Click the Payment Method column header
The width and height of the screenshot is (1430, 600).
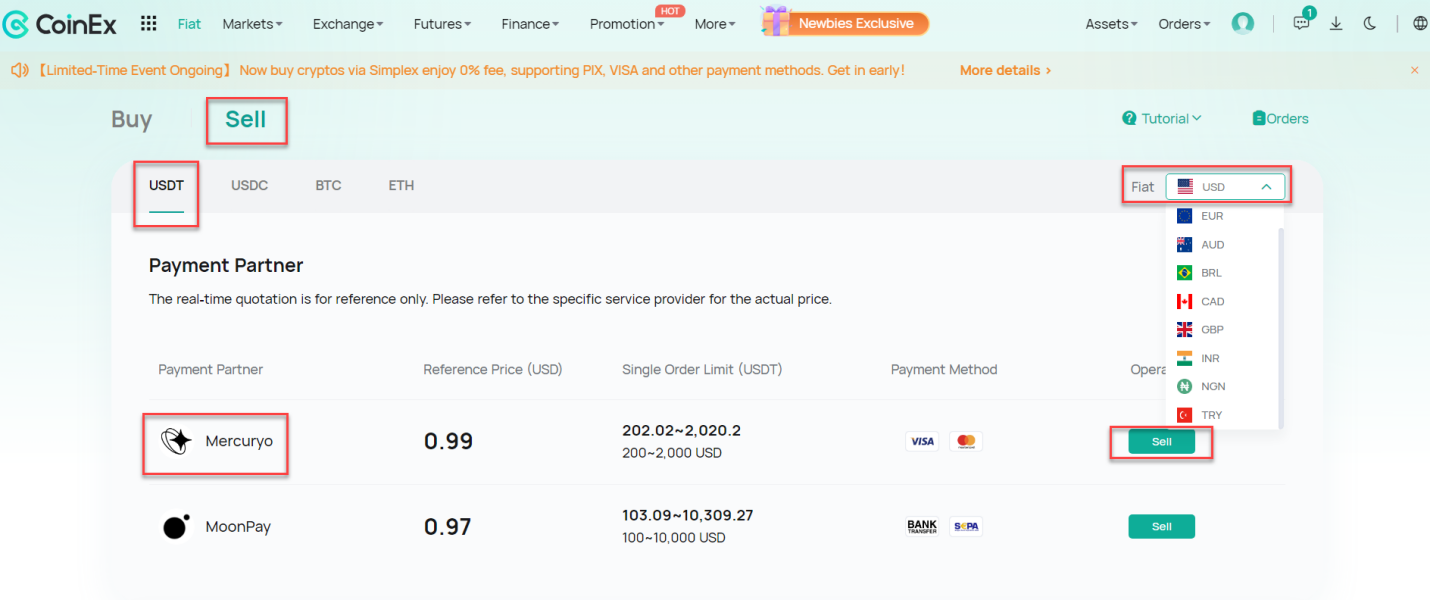[x=944, y=369]
